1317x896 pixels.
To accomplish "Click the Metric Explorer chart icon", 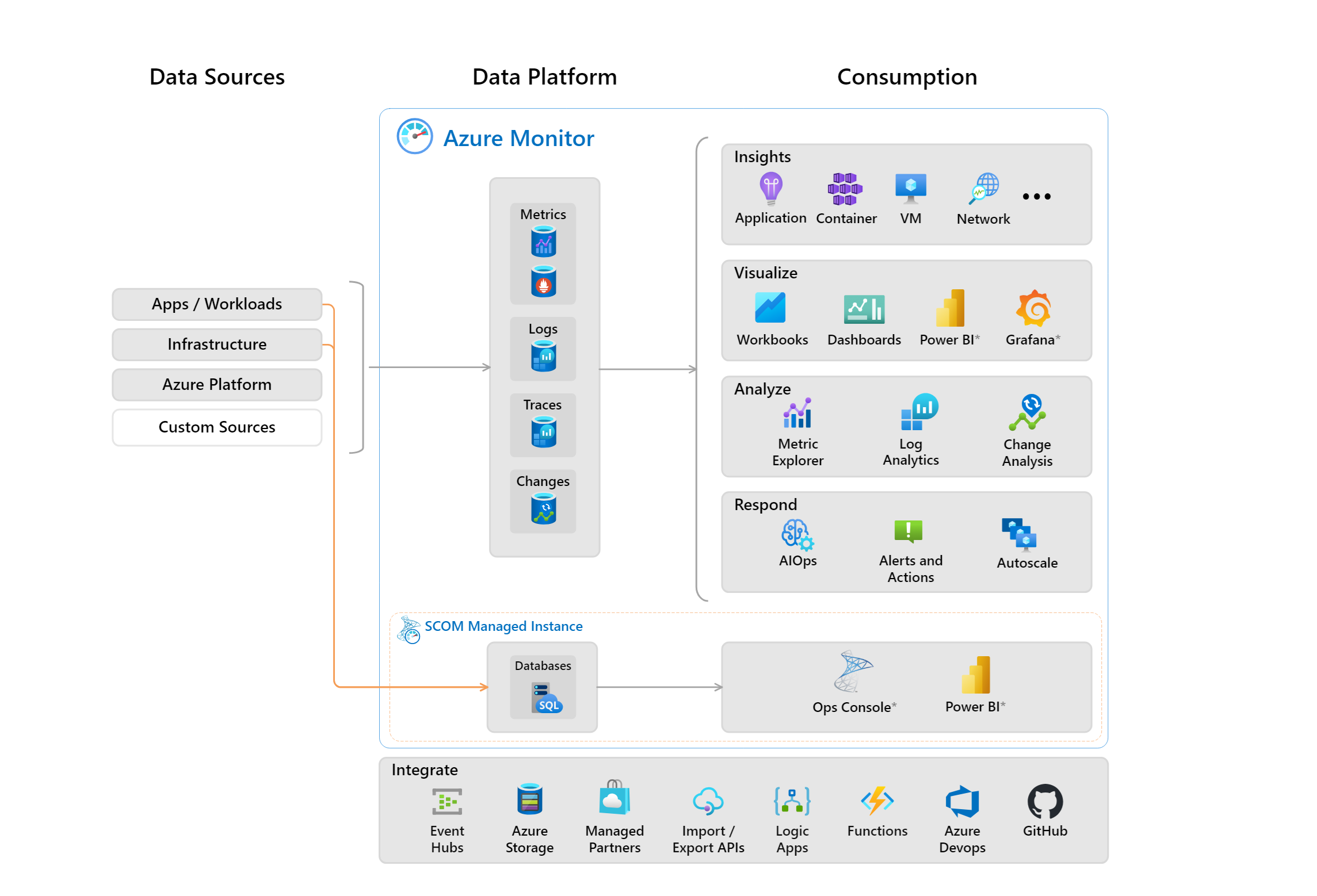I will pyautogui.click(x=797, y=413).
